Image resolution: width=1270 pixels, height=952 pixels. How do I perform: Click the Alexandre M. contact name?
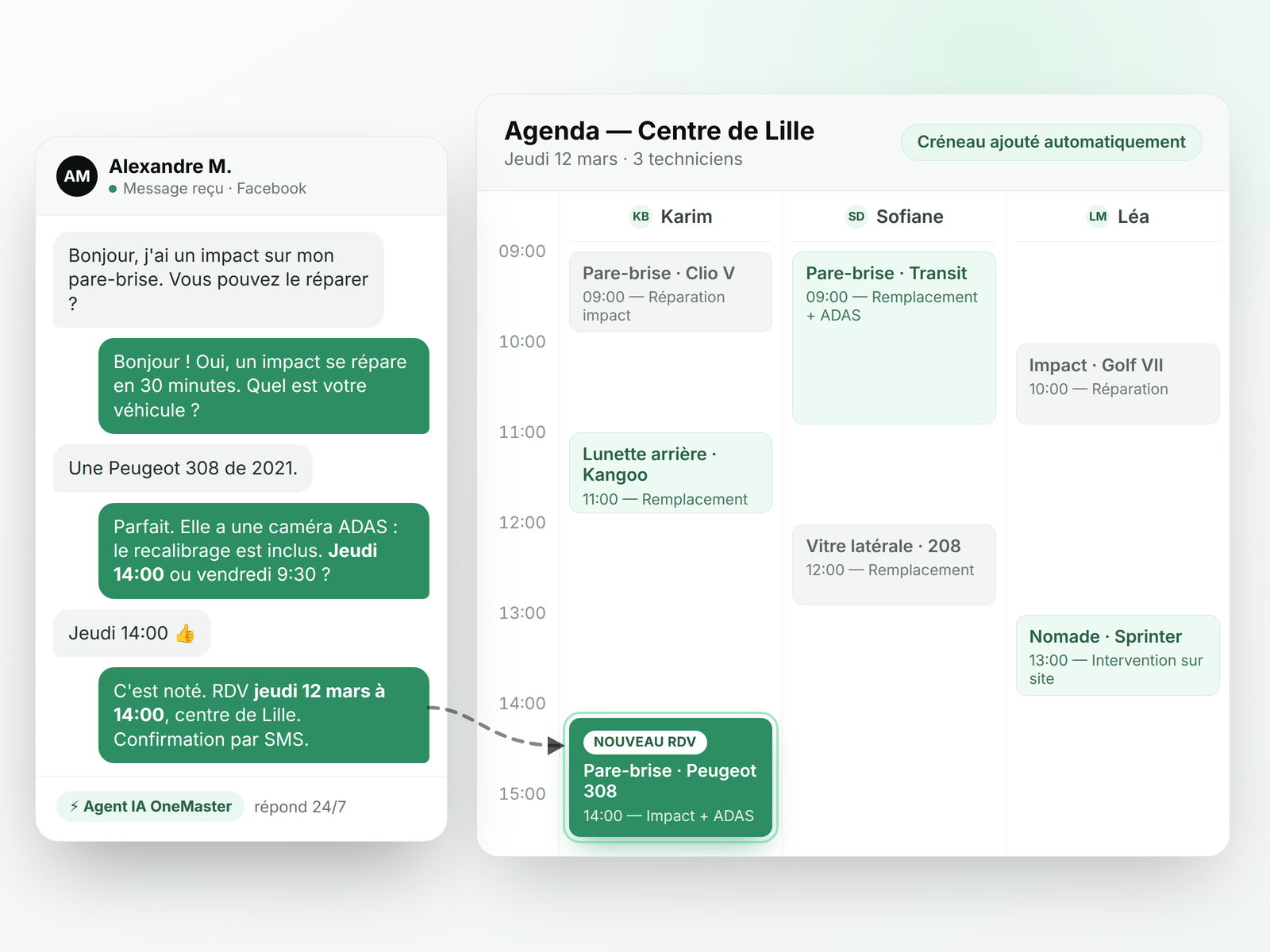click(x=171, y=167)
